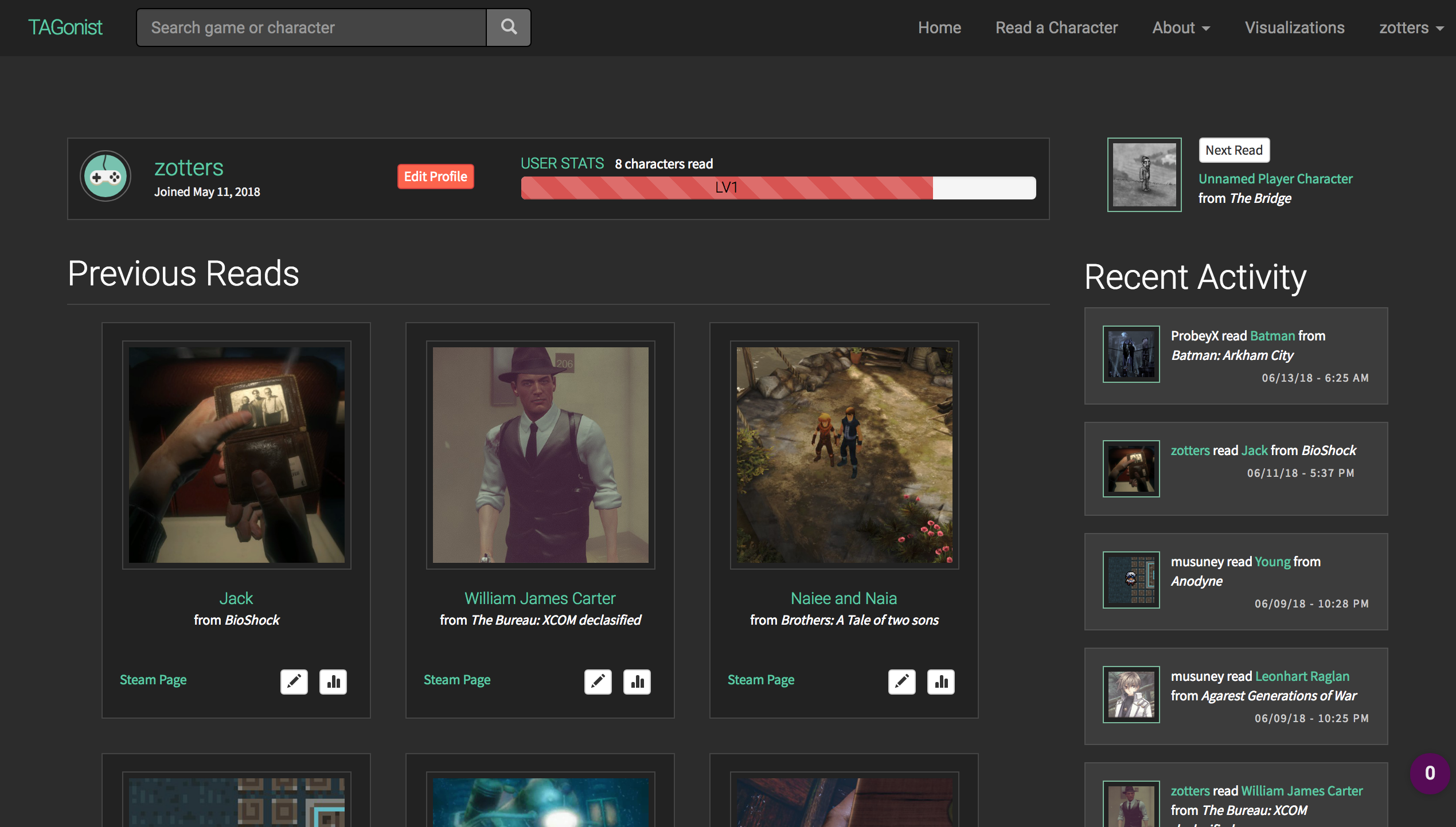Viewport: 1456px width, 827px height.
Task: Click Agarest Generations of War thumbnail
Action: pyautogui.click(x=1131, y=695)
